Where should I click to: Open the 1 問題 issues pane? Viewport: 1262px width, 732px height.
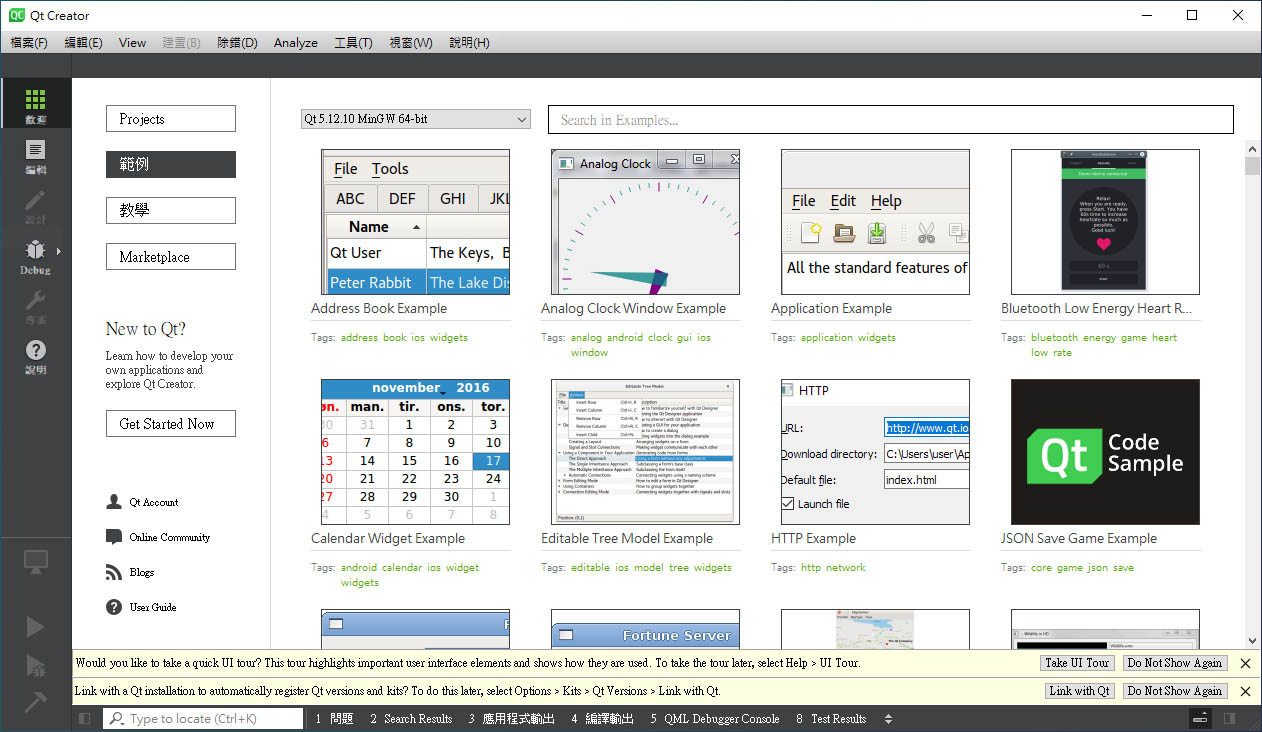click(334, 719)
